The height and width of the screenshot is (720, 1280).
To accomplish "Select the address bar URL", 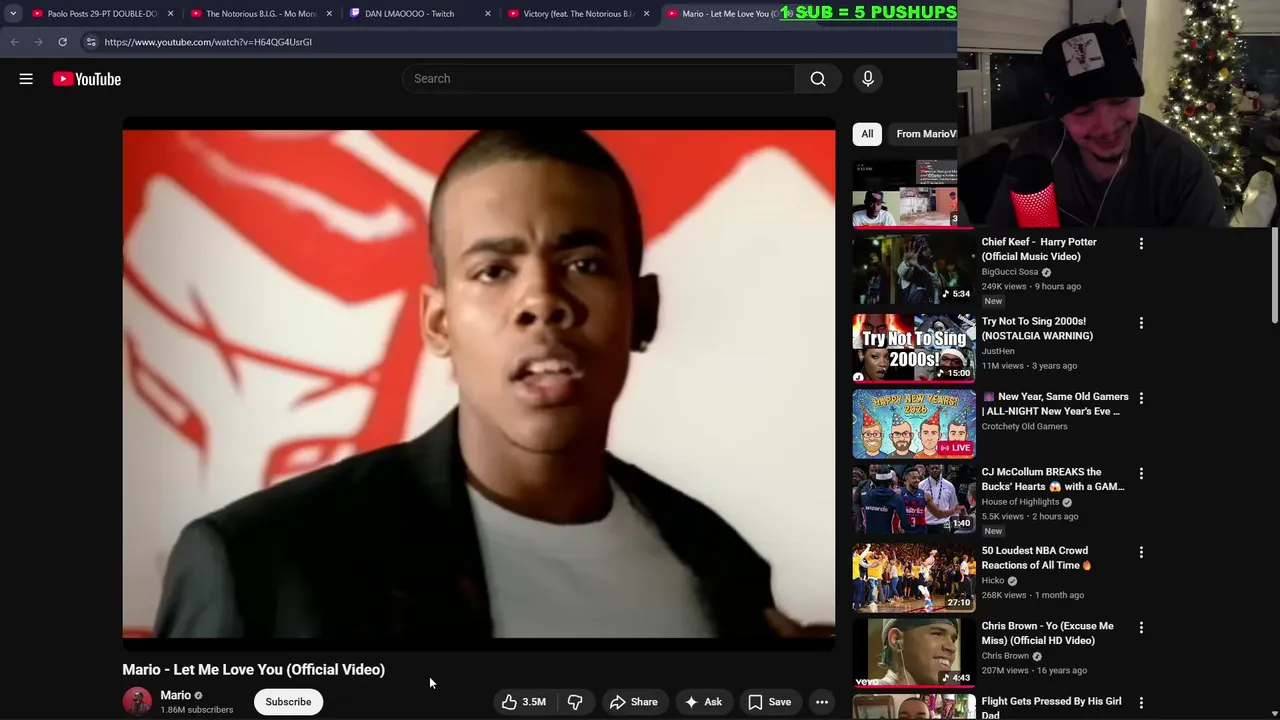I will [208, 42].
